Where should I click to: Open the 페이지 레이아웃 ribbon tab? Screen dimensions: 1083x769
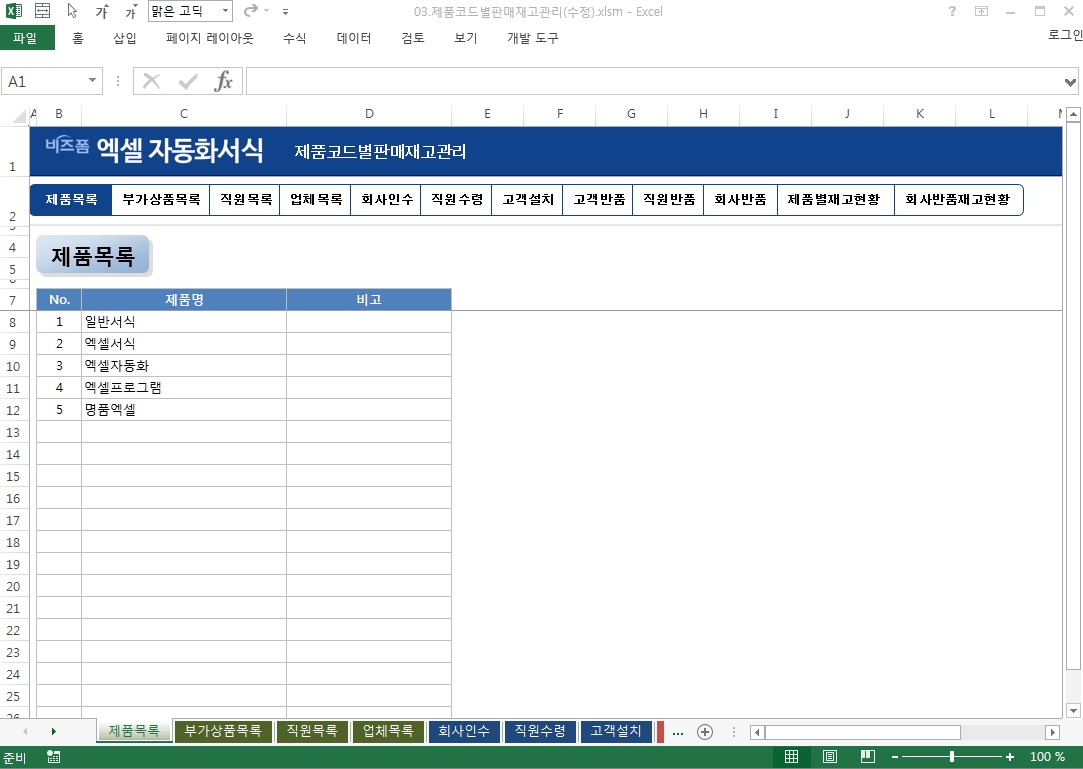[210, 38]
